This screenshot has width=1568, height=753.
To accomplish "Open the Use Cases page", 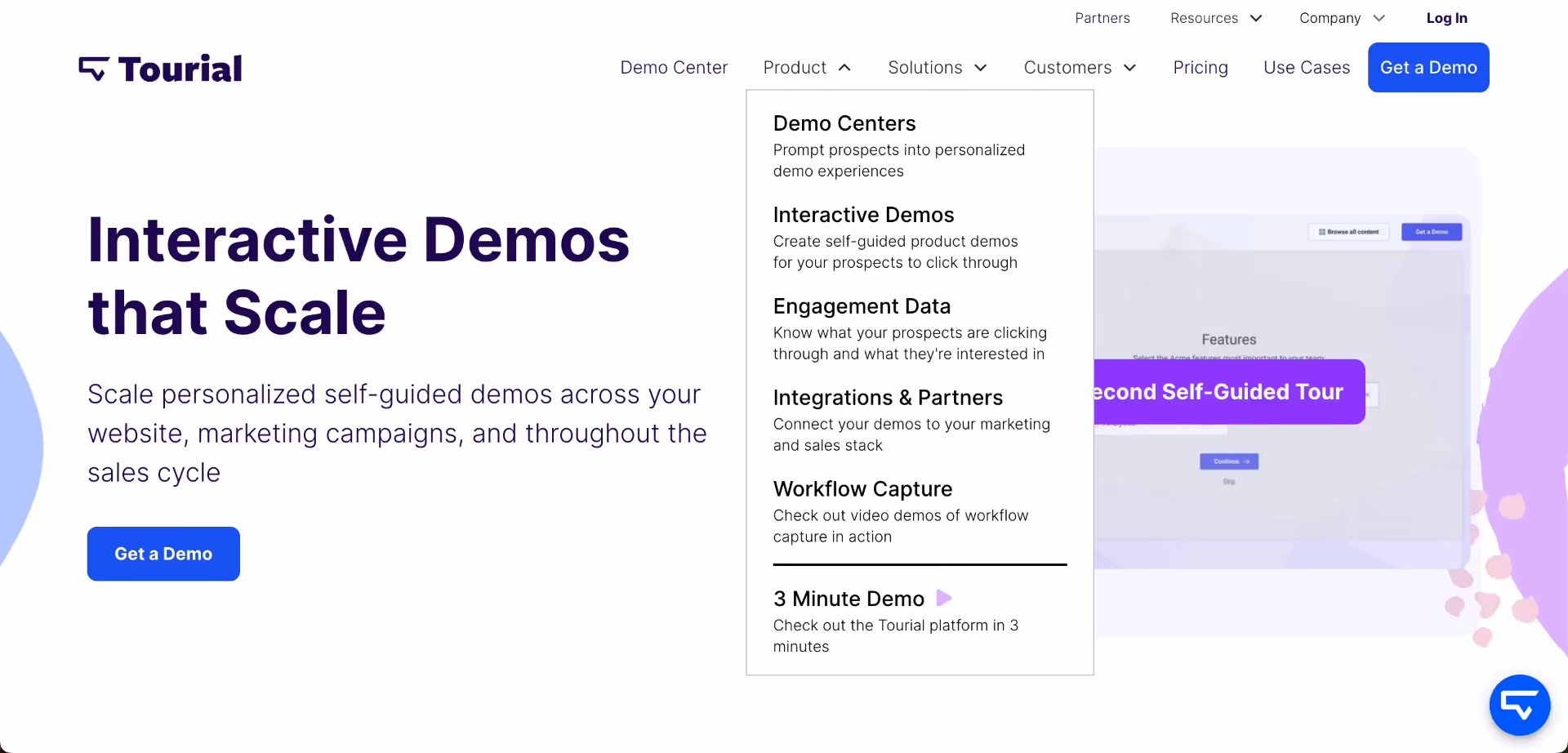I will tap(1307, 68).
